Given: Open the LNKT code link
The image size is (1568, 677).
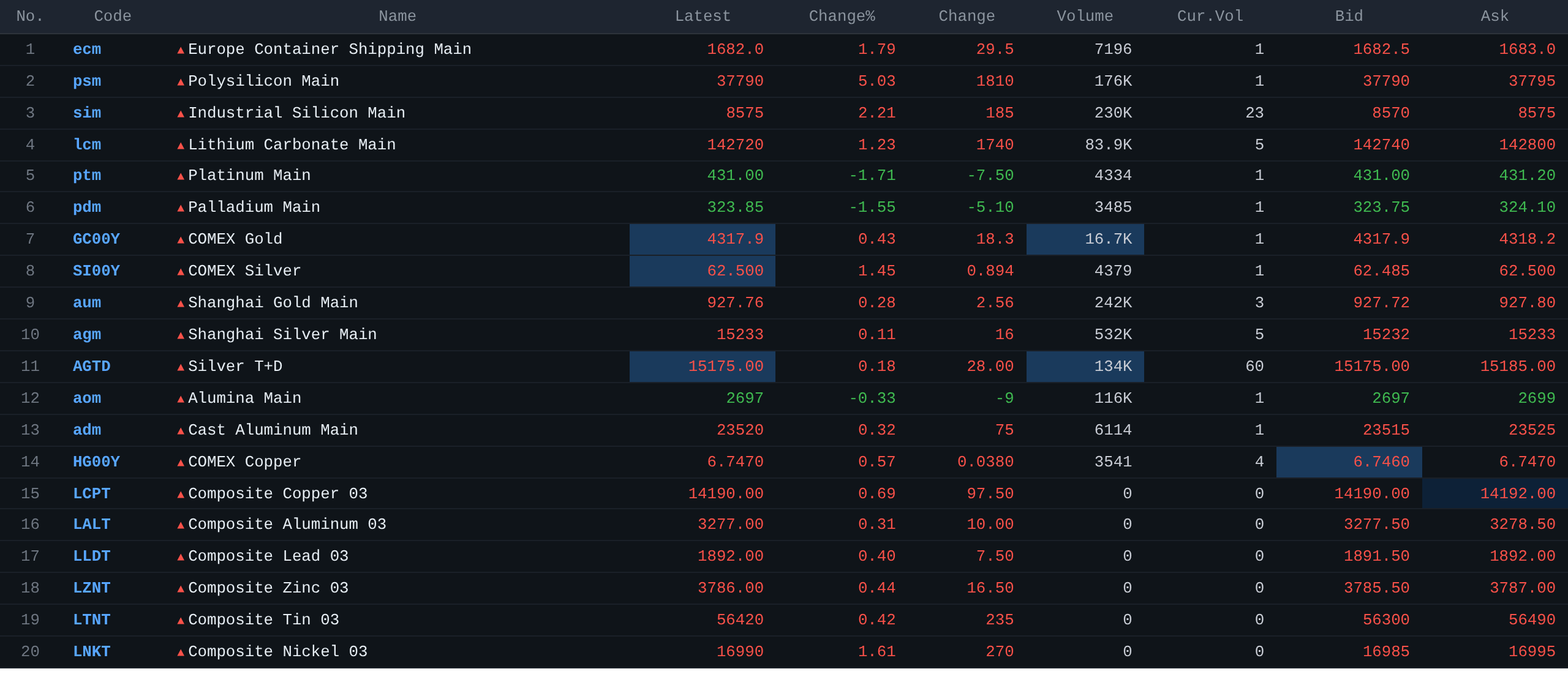Looking at the screenshot, I should 92,652.
